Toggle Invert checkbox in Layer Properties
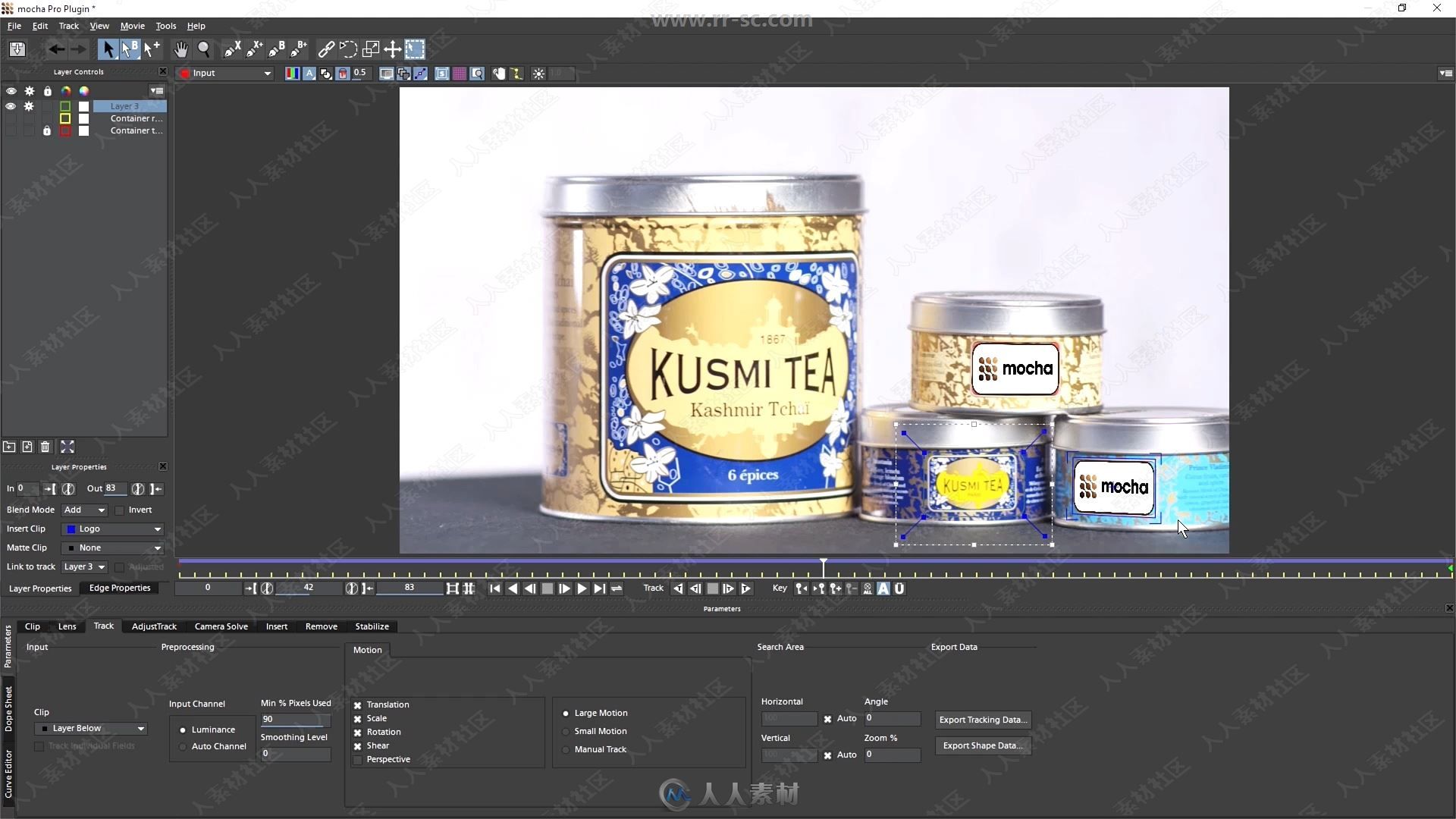Image resolution: width=1456 pixels, height=819 pixels. click(x=118, y=510)
